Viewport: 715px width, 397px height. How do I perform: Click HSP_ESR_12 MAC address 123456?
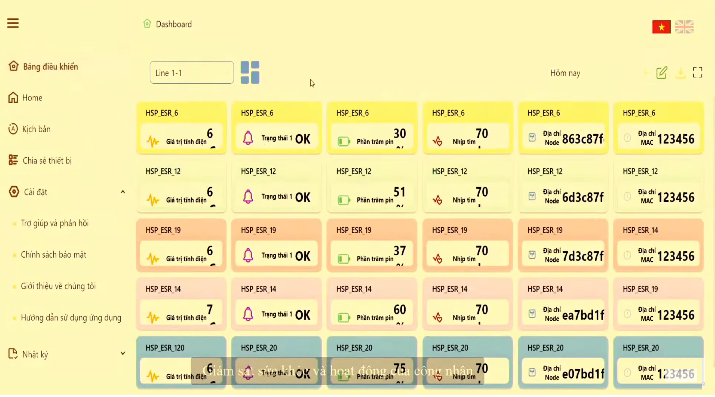[676, 197]
